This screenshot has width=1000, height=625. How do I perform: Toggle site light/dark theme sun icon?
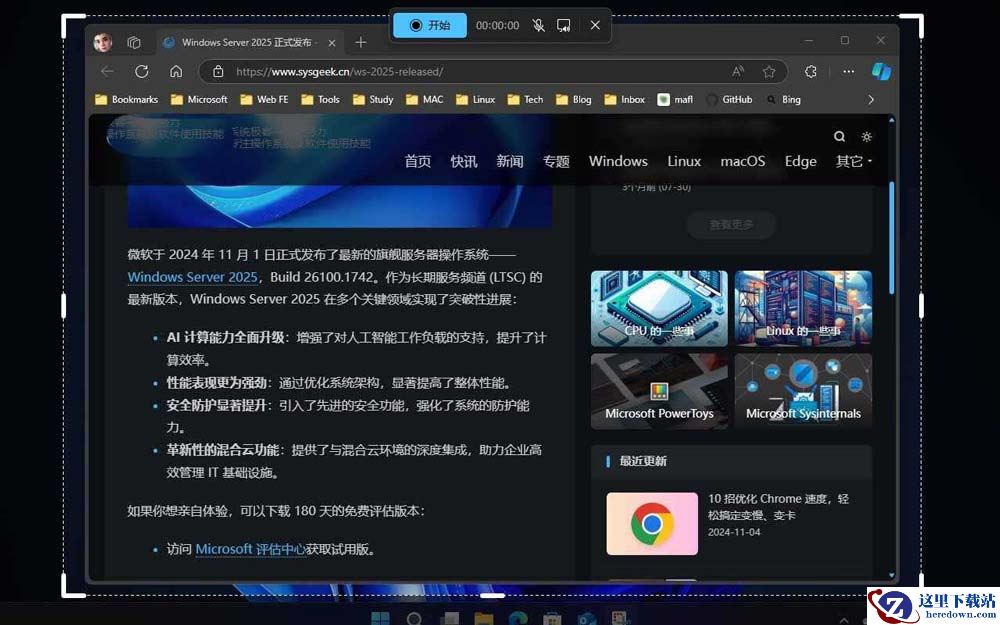coord(866,136)
